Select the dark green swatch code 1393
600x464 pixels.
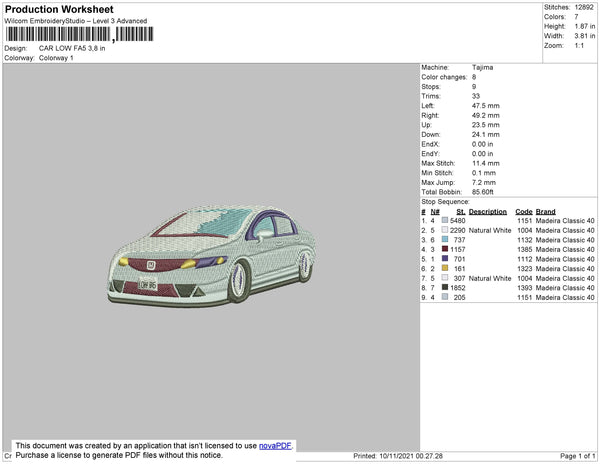446,287
